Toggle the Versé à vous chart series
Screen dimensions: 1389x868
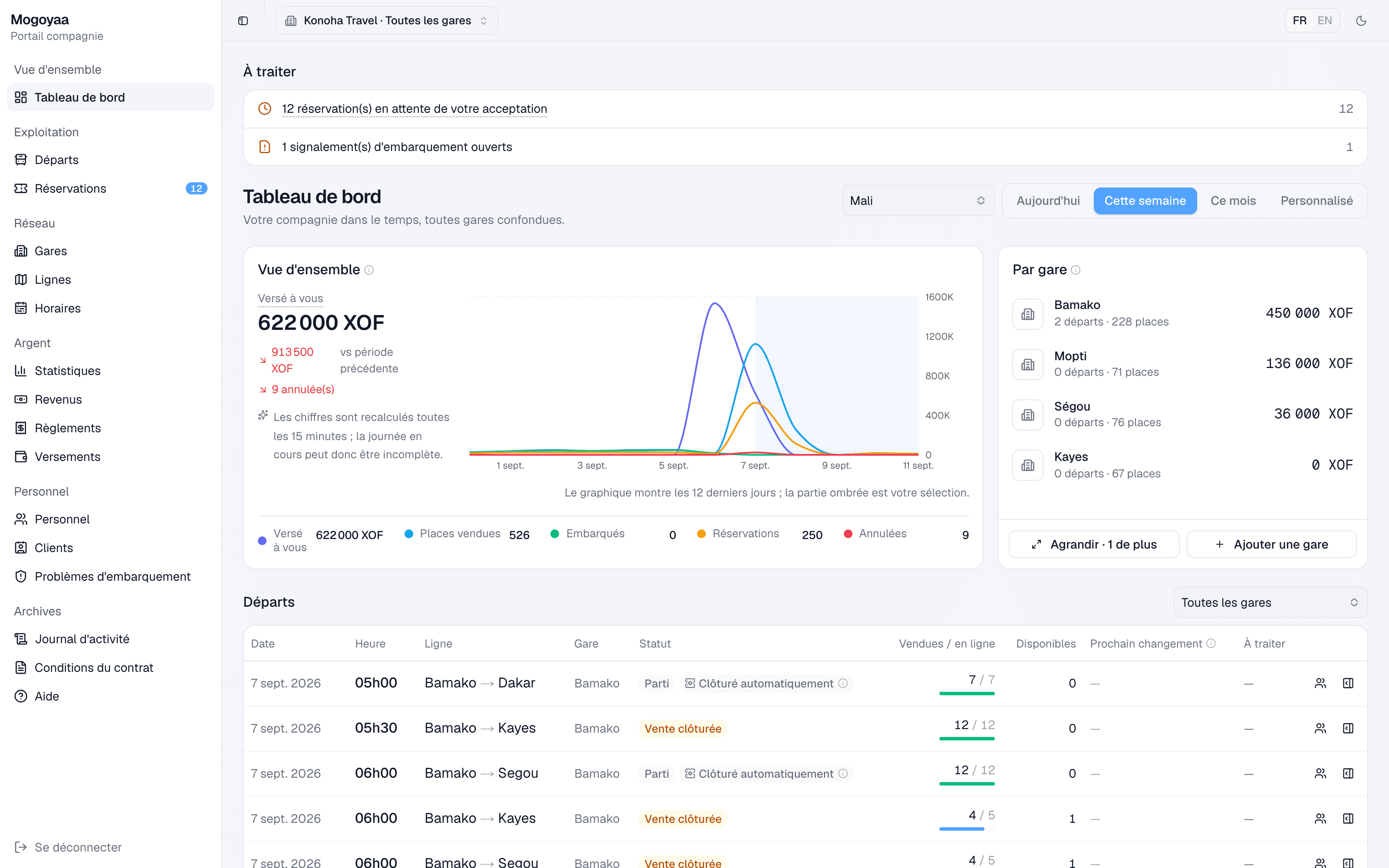coord(320,540)
